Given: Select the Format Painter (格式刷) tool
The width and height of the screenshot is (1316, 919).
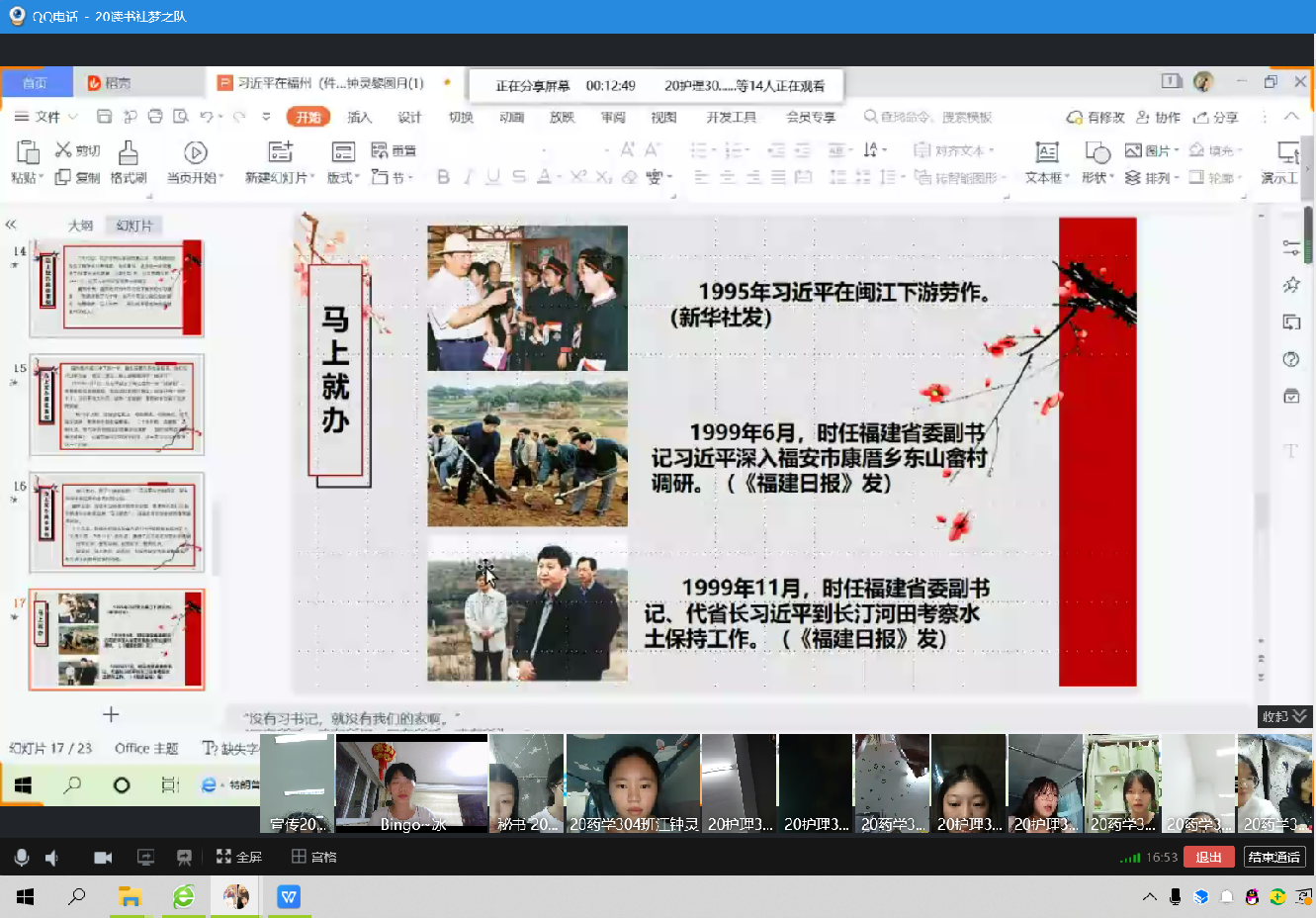Looking at the screenshot, I should coord(129,162).
